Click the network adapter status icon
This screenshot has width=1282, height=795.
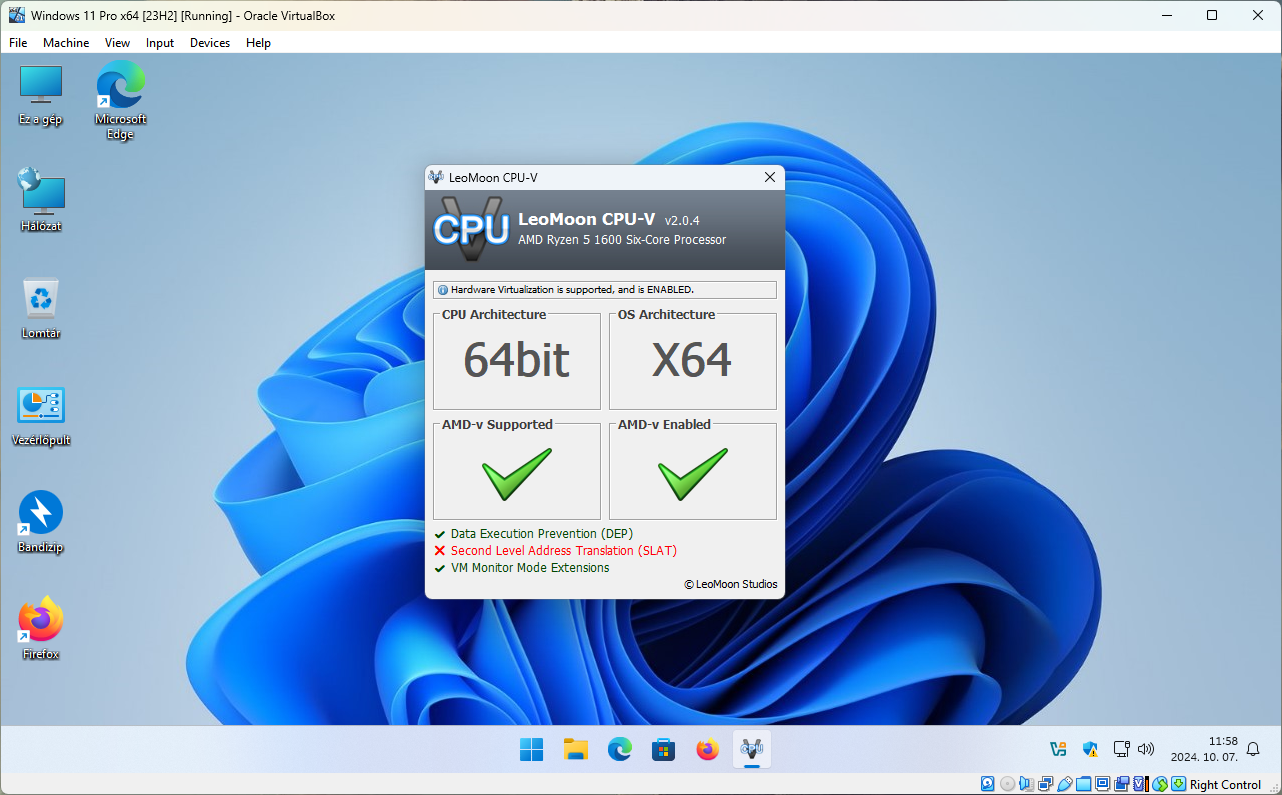pyautogui.click(x=1046, y=784)
